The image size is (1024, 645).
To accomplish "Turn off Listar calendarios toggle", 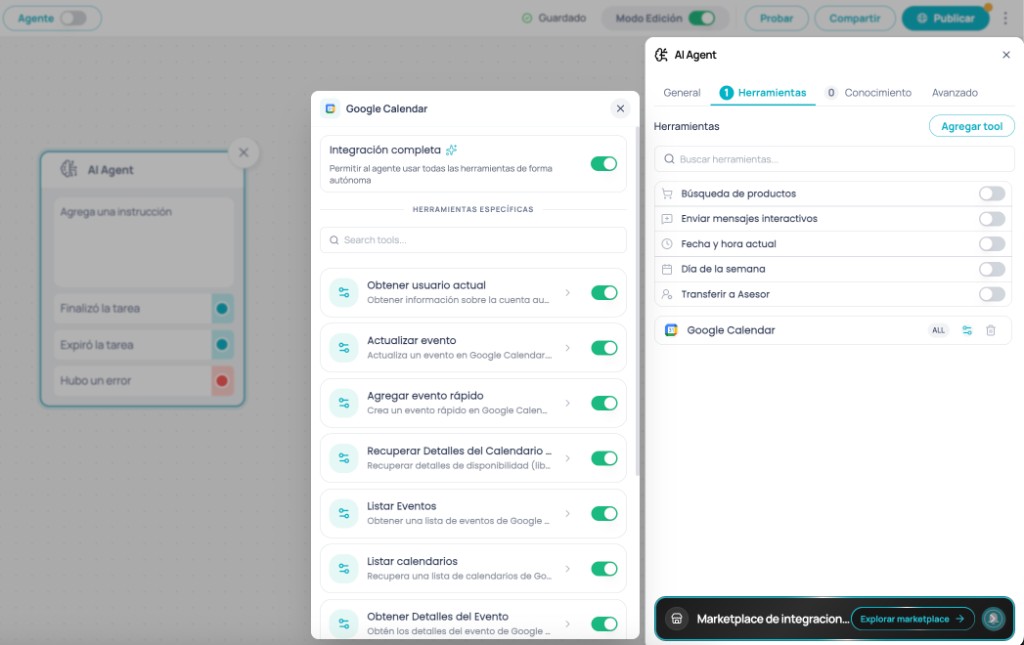I will [x=604, y=569].
